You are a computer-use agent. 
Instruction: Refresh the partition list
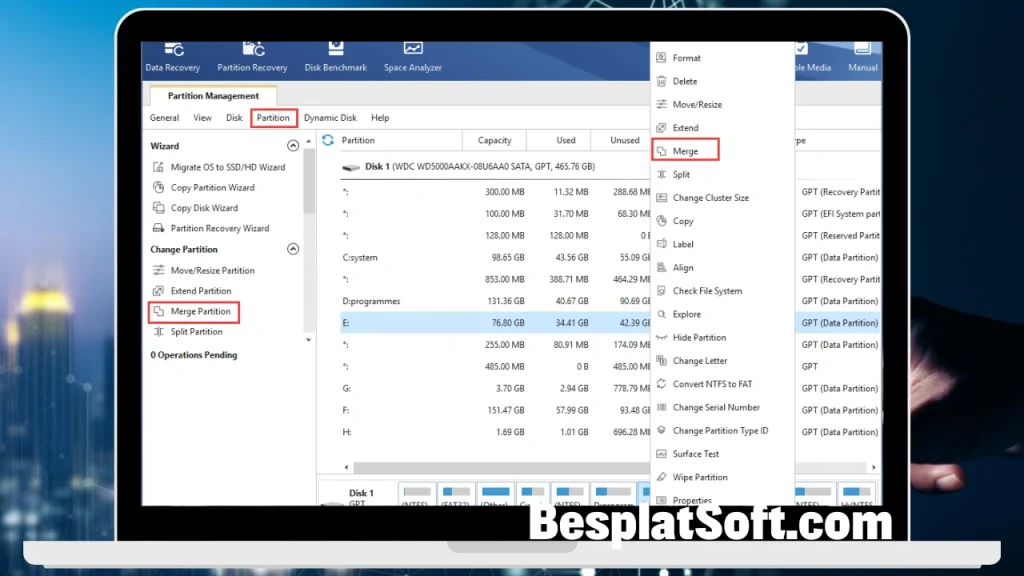point(329,139)
